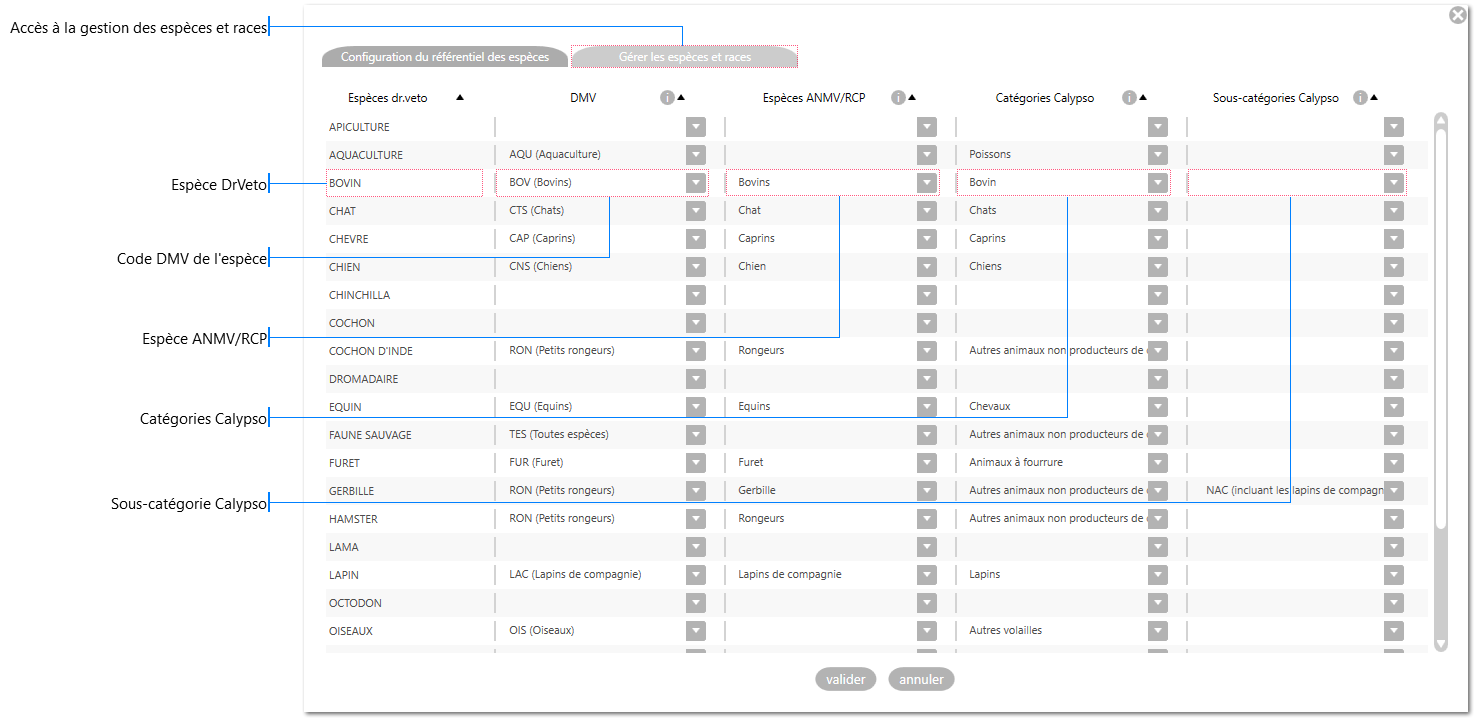Screen dimensions: 1477x721
Task: Select the CHIEN species name
Action: tap(345, 267)
